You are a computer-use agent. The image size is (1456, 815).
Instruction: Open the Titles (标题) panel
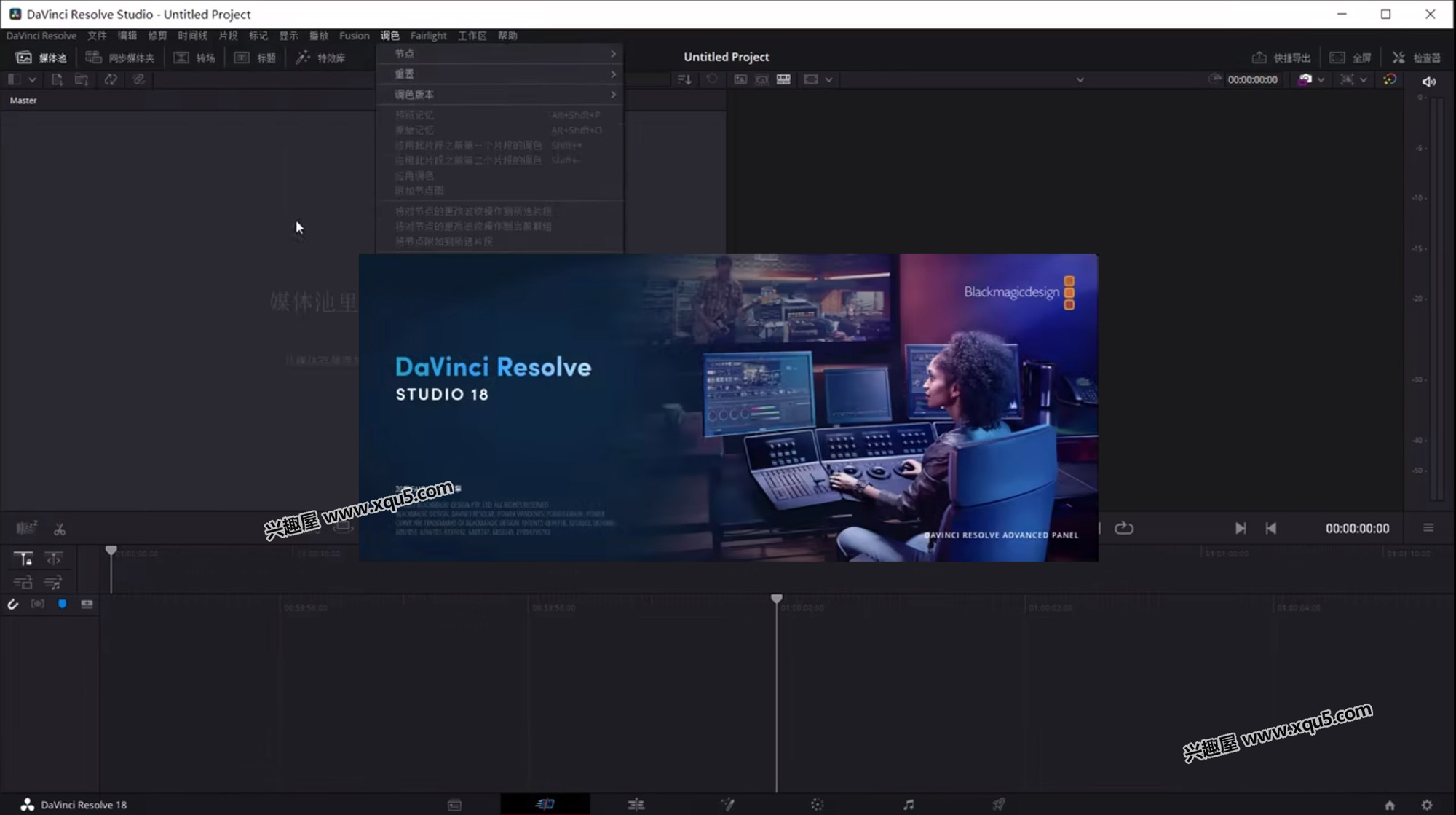coord(255,58)
